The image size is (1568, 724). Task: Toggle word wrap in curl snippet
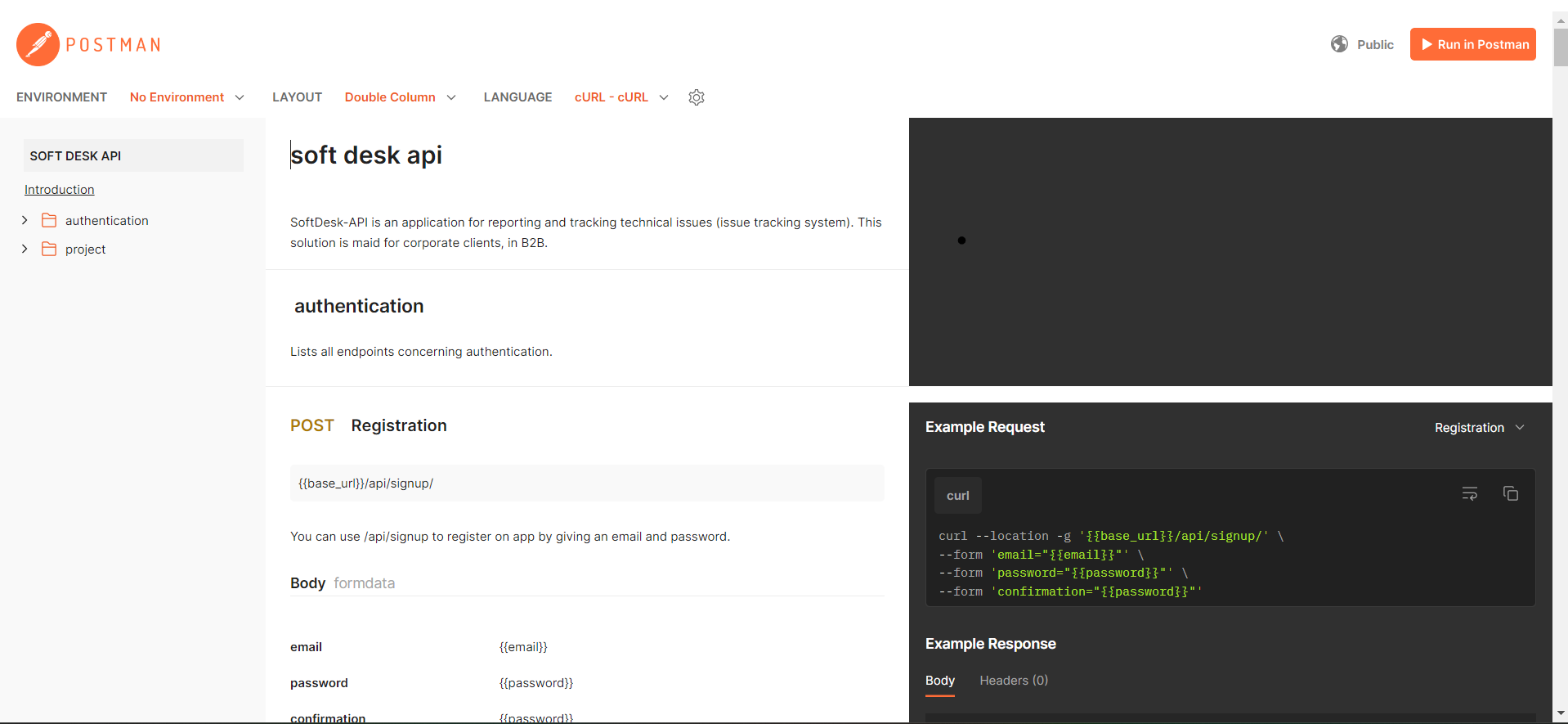point(1469,493)
